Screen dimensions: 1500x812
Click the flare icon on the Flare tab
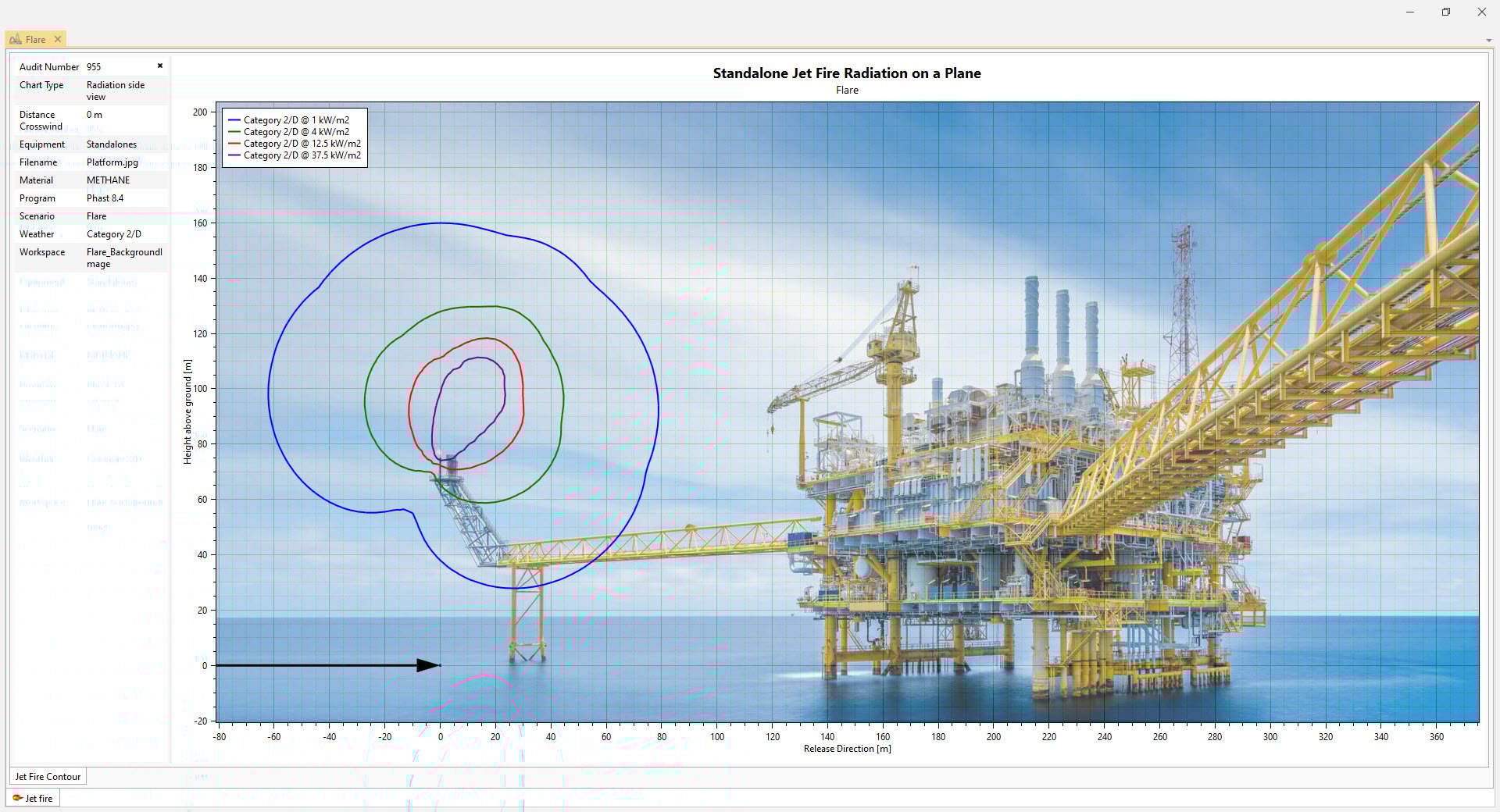point(14,39)
